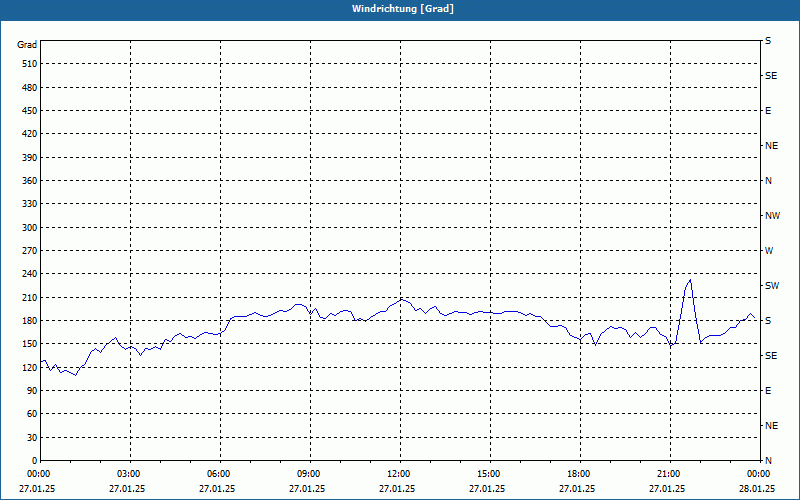Click the N compass label beside 360 gridline
800x500 pixels.
768,181
